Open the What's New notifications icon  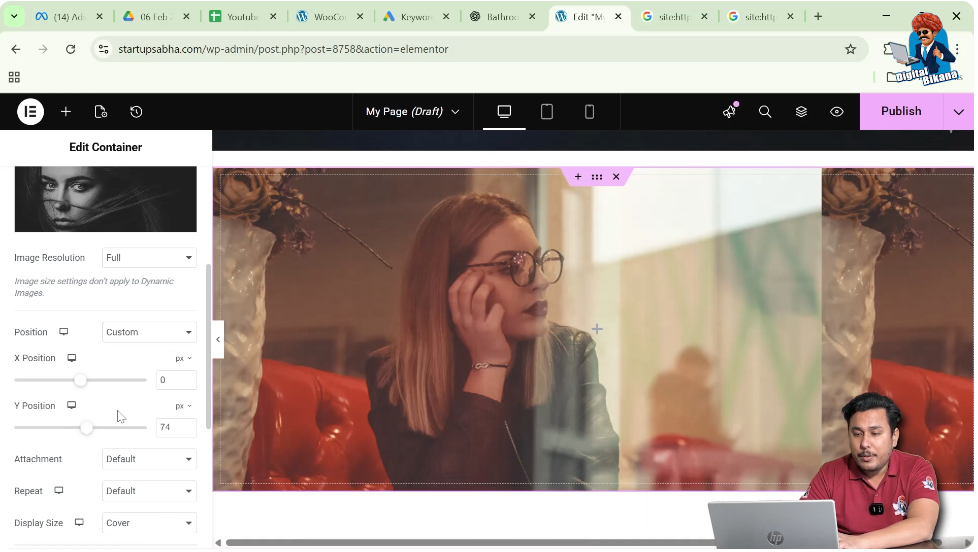coord(729,112)
